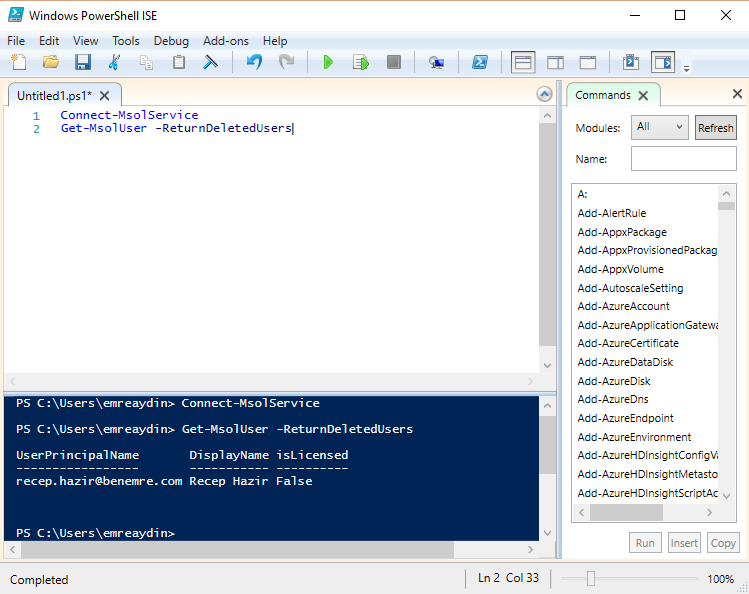
Task: Show script pane on top layout
Action: pyautogui.click(x=523, y=62)
